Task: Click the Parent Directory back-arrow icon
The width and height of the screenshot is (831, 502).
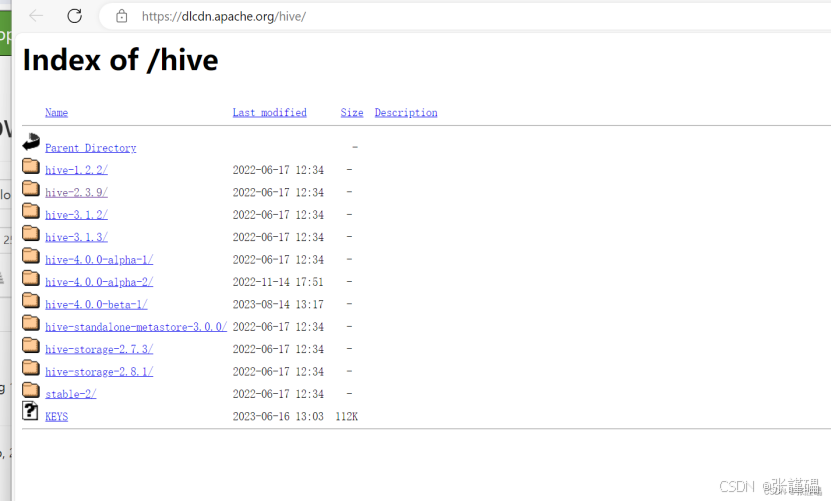Action: click(x=31, y=142)
